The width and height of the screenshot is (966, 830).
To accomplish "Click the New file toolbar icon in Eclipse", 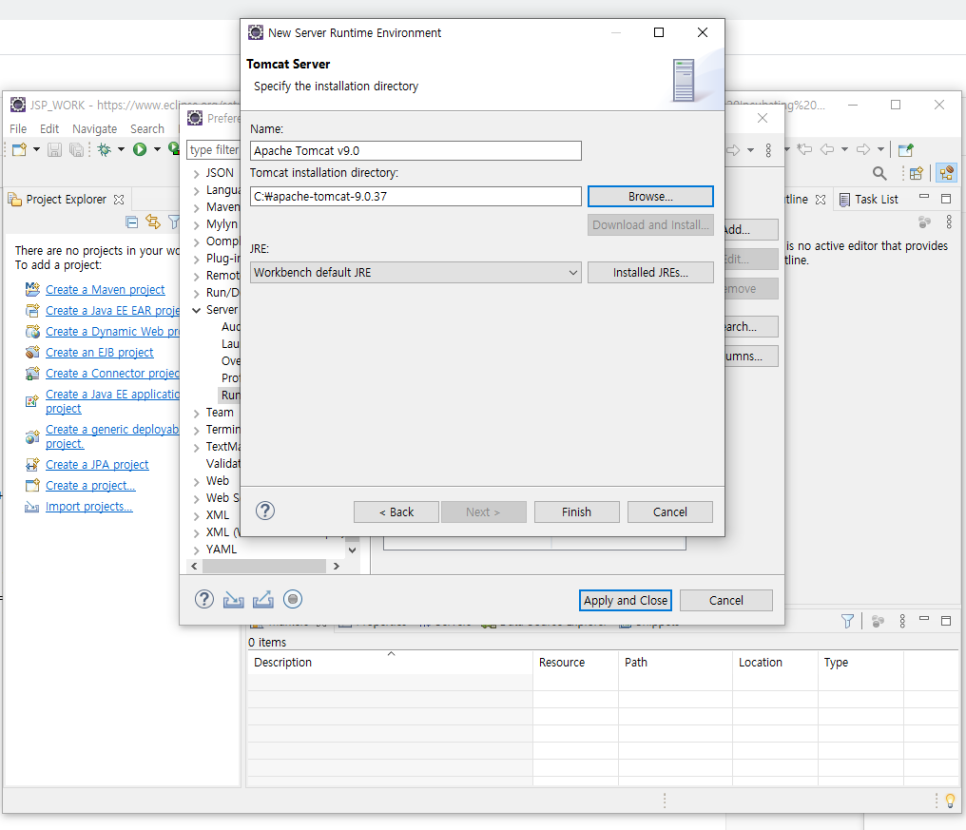I will pyautogui.click(x=19, y=150).
